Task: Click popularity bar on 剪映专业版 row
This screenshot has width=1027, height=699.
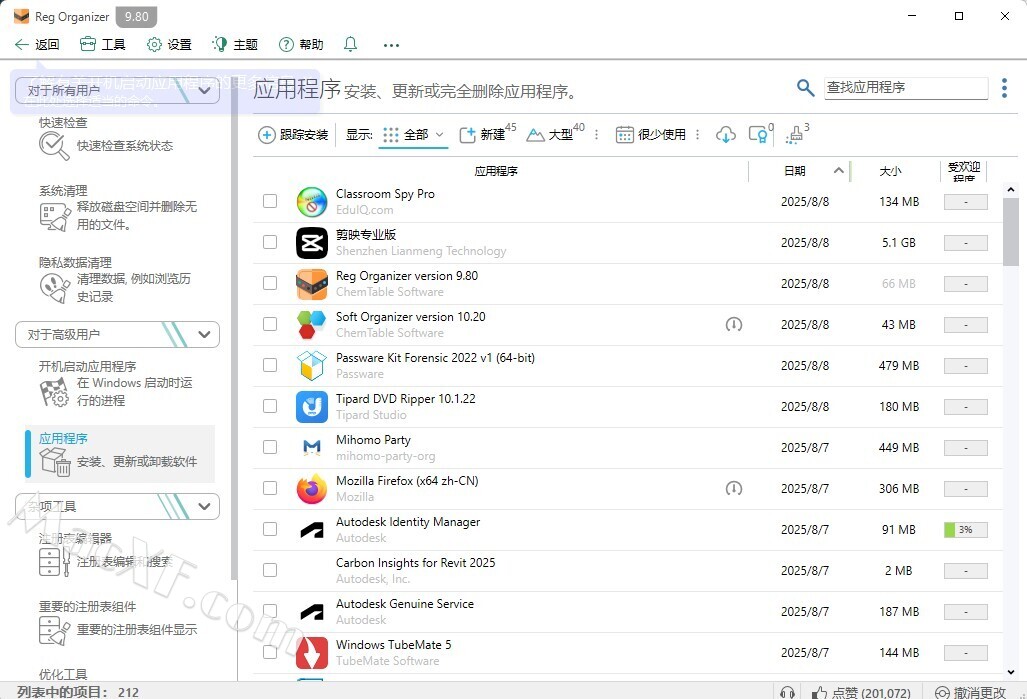Action: point(965,243)
